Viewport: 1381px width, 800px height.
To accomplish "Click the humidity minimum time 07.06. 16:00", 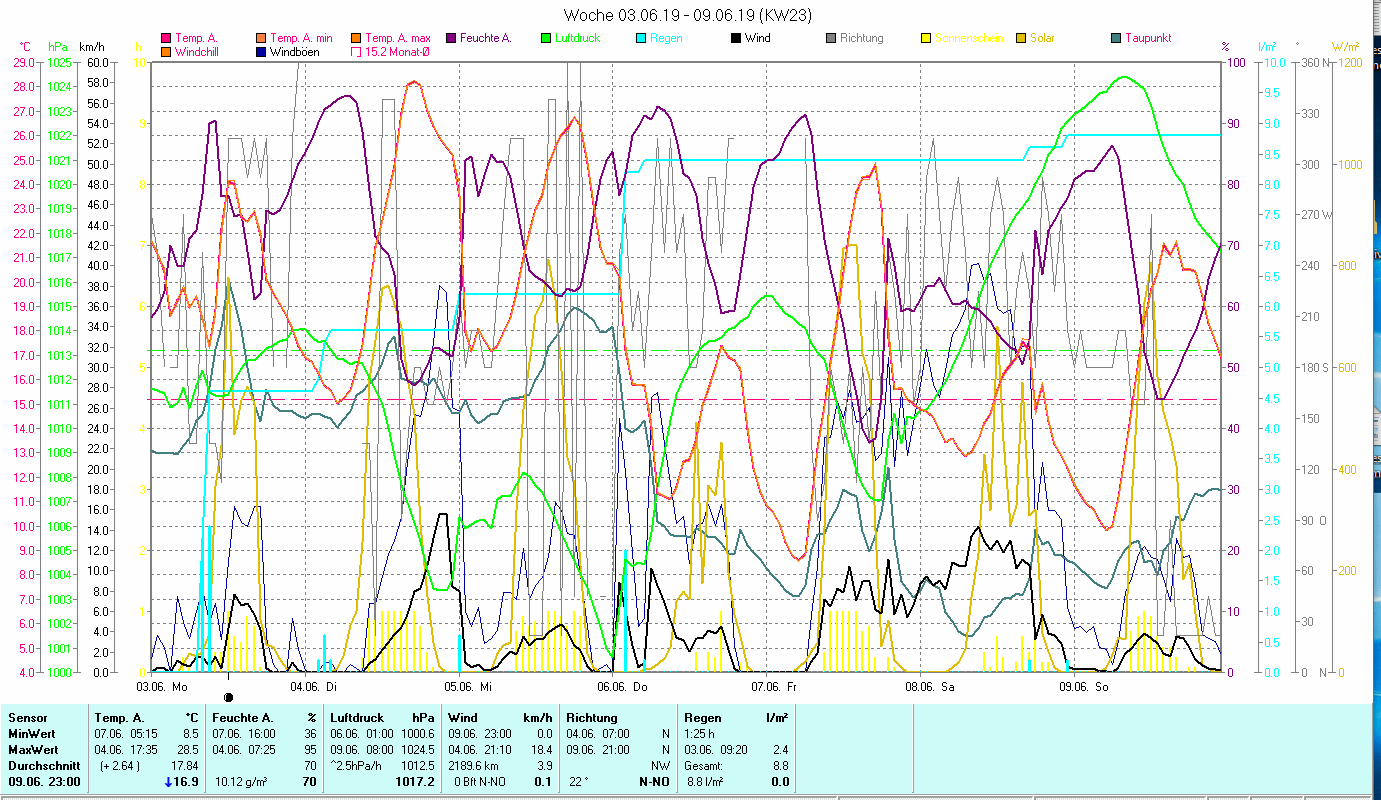I will 244,734.
